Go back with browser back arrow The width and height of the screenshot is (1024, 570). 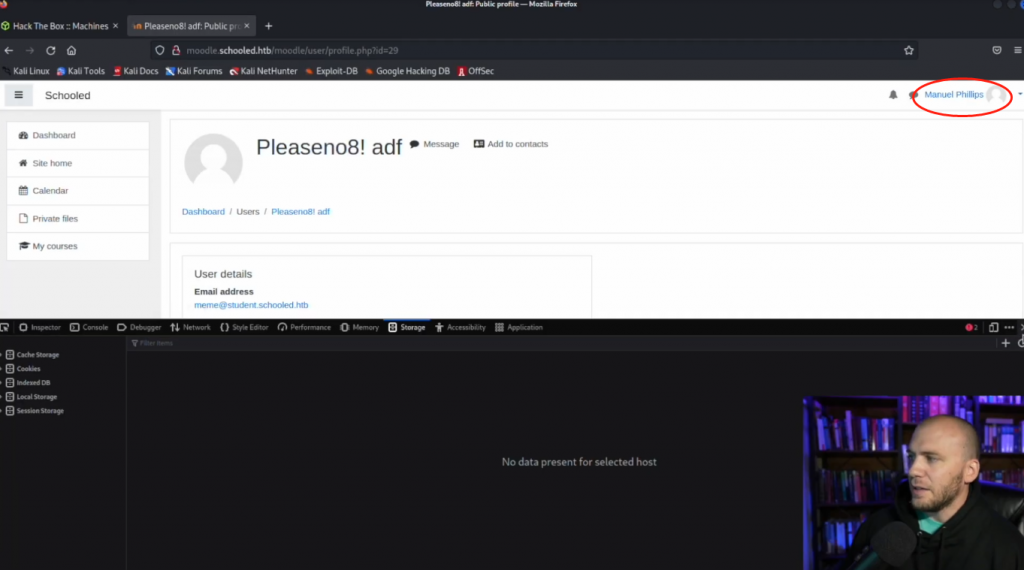(x=8, y=50)
